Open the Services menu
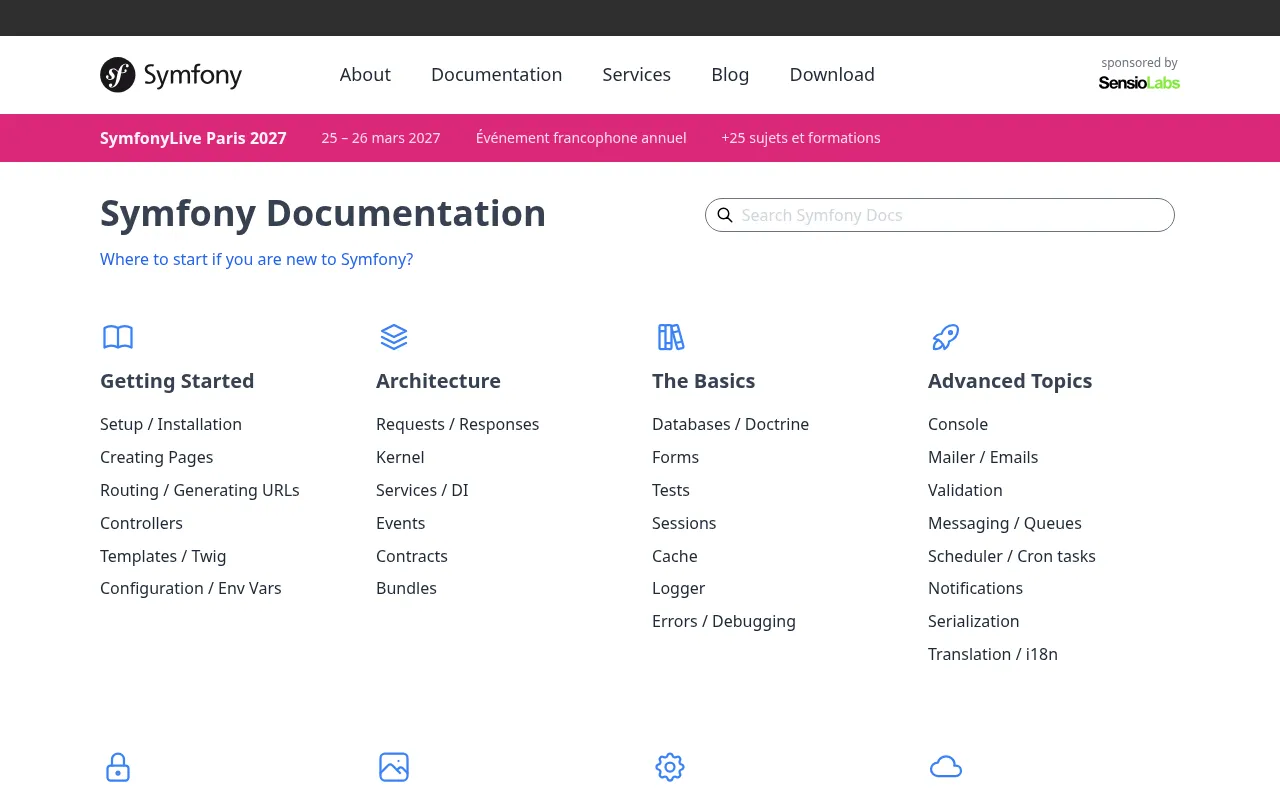Screen dimensions: 1280x800 click(x=636, y=75)
